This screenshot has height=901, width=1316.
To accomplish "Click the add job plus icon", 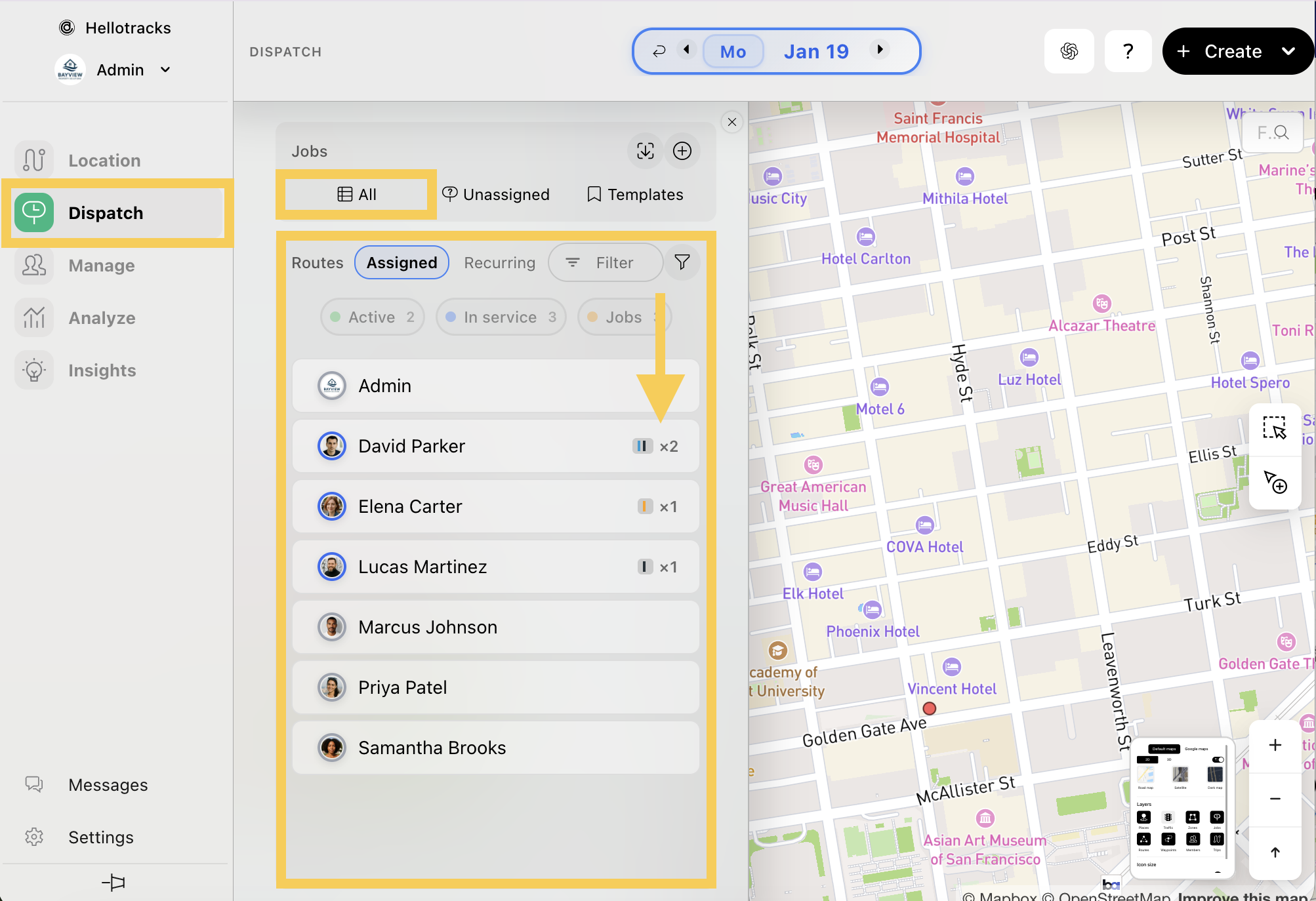I will [682, 151].
